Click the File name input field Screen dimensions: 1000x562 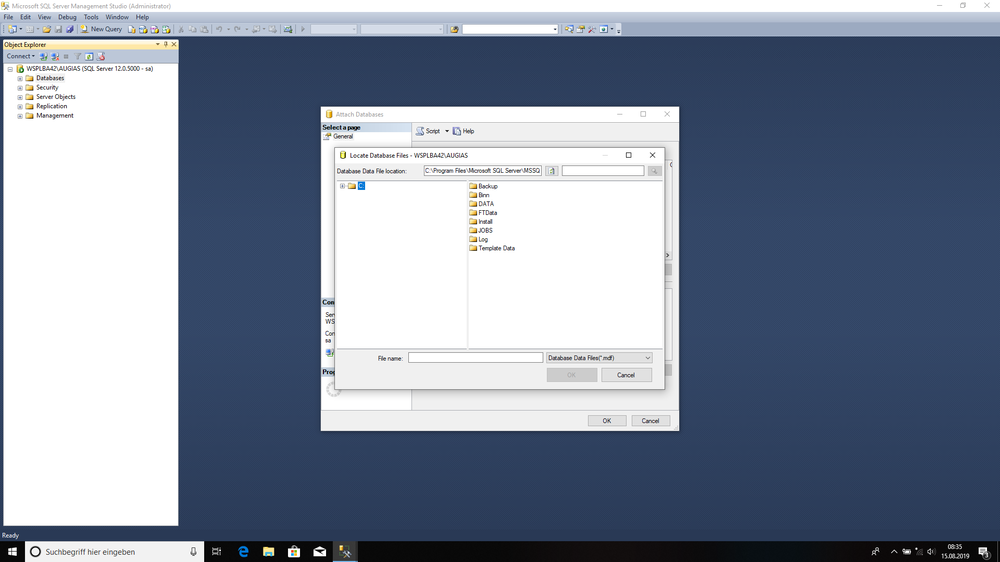(x=475, y=358)
